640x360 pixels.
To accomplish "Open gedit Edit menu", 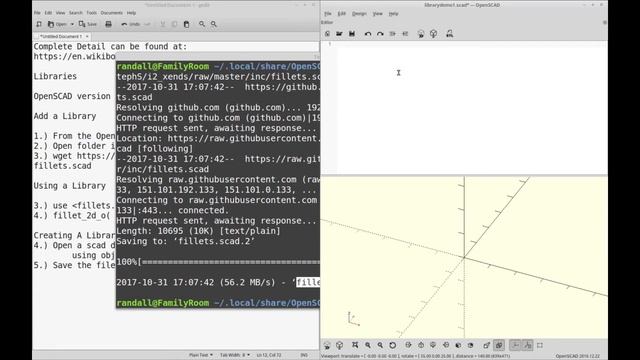I will (48, 13).
